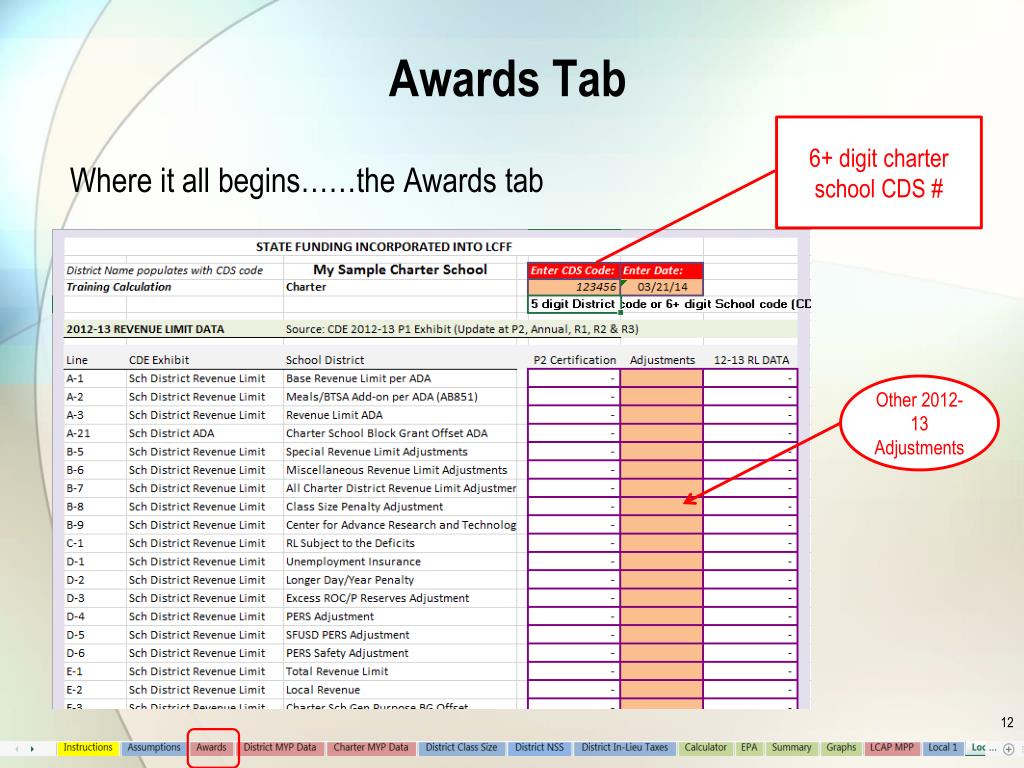
Task: Open the Local 1 tab
Action: pos(942,748)
